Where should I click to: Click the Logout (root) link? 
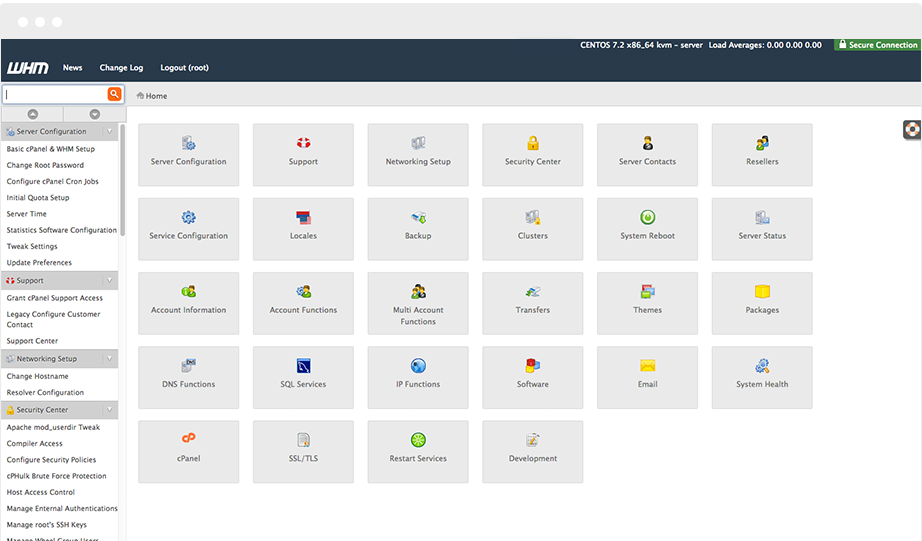tap(184, 68)
